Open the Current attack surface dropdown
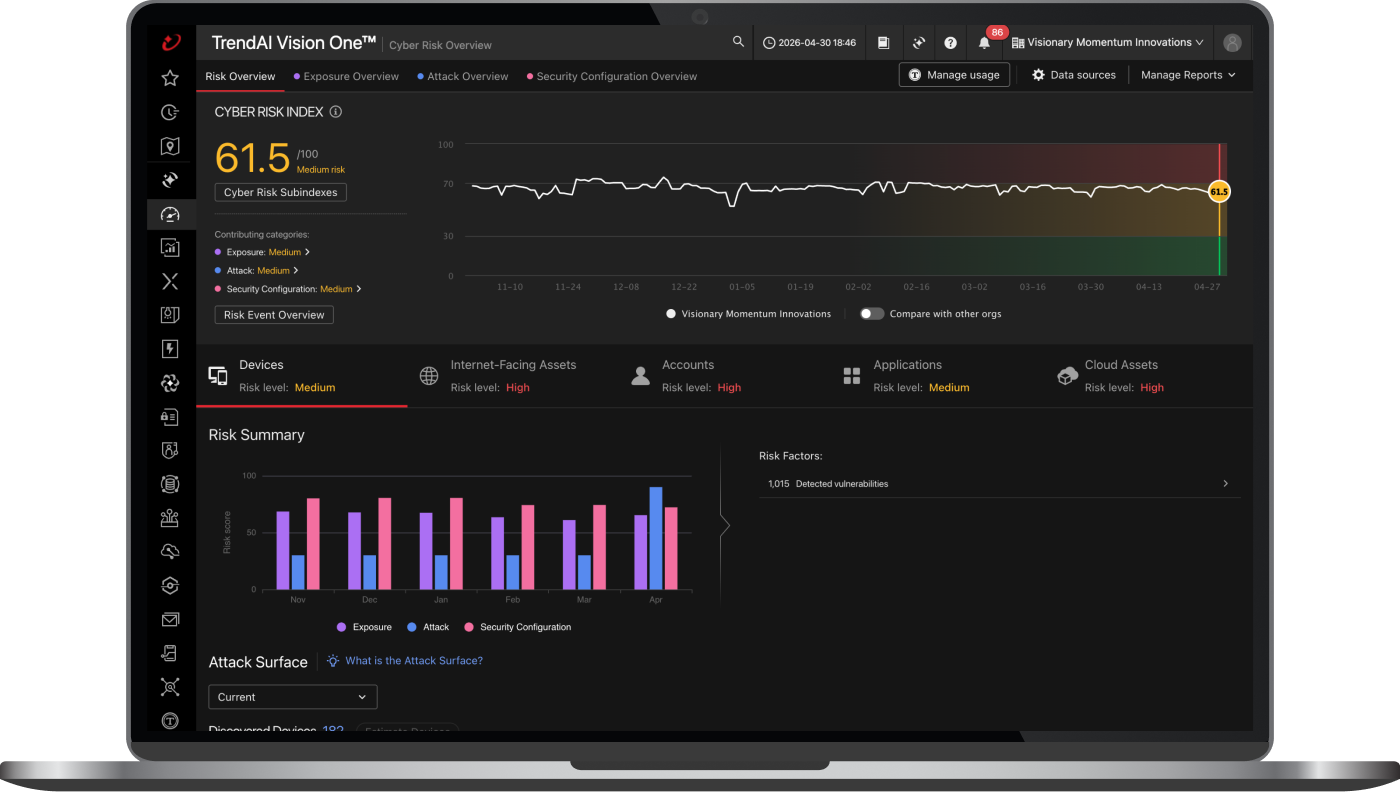 click(x=293, y=697)
